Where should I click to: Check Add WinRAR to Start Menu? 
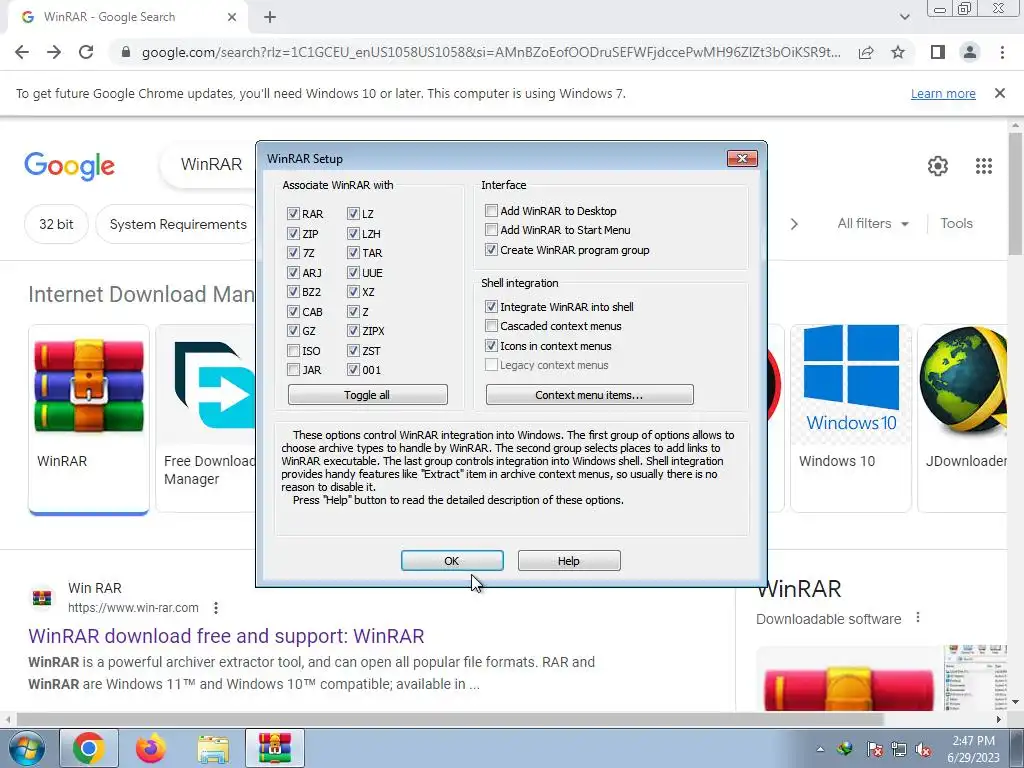tap(491, 229)
